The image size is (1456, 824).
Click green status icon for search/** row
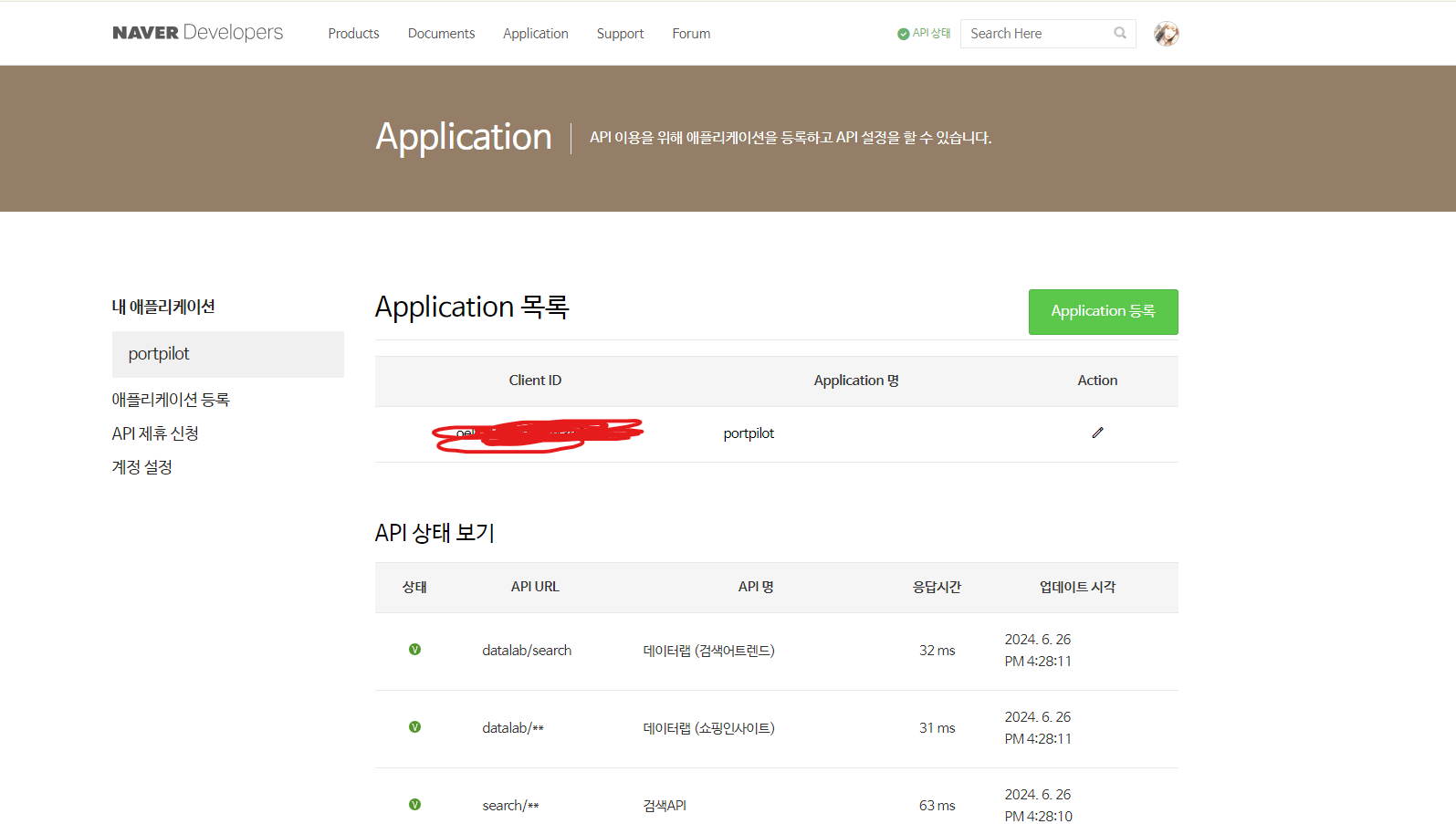414,805
